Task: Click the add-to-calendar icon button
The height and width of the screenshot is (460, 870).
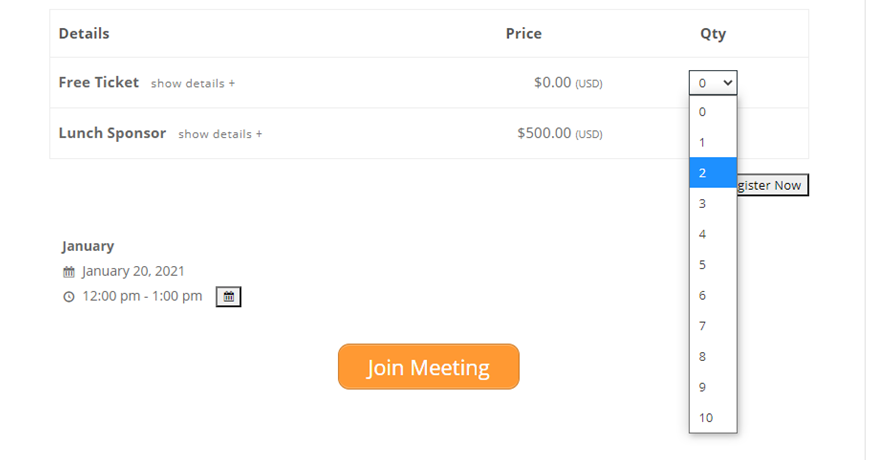Action: pos(228,297)
